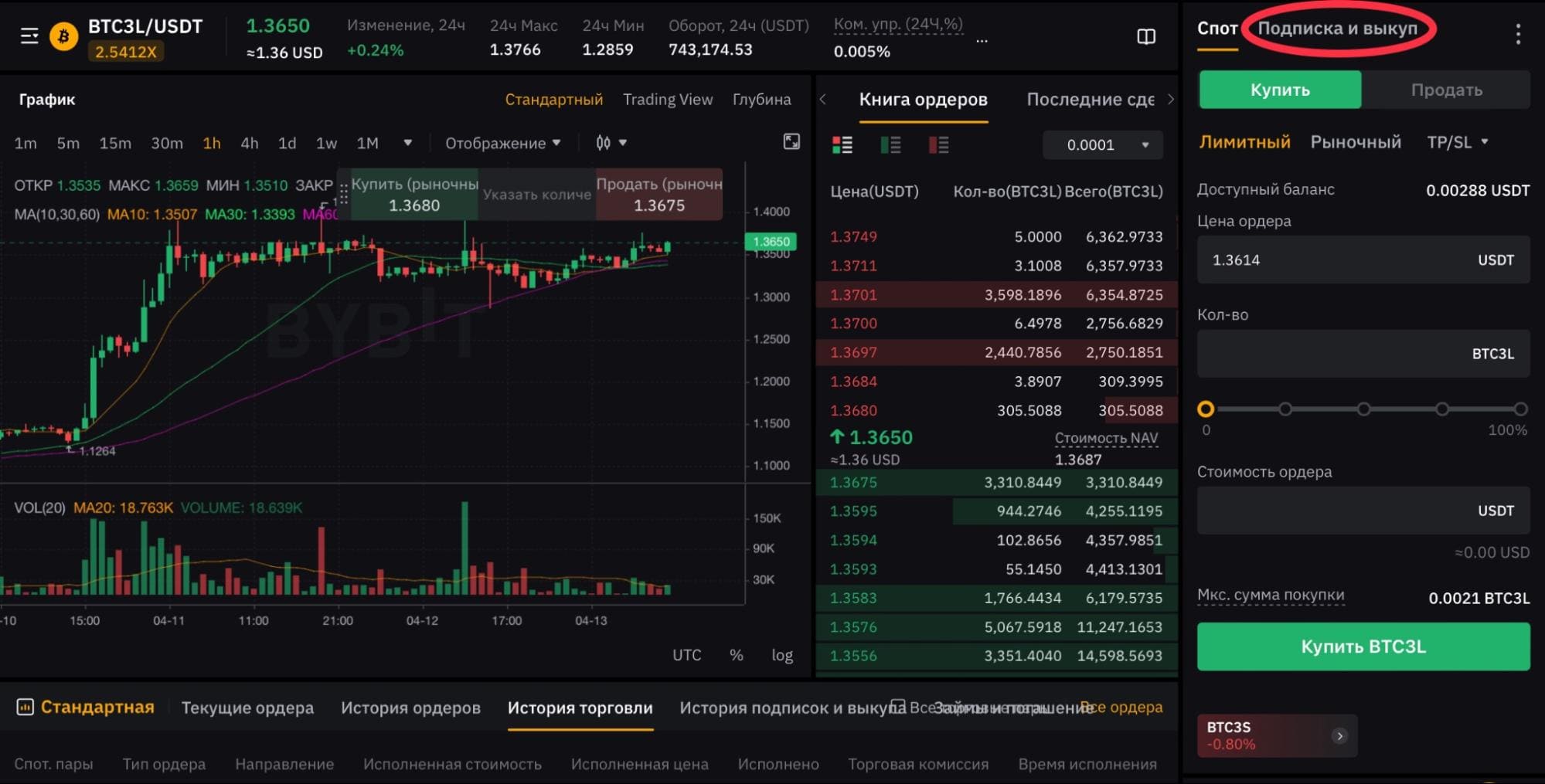This screenshot has width=1545, height=784.
Task: Click the Стоимость ордера USDT input field
Action: [1363, 511]
